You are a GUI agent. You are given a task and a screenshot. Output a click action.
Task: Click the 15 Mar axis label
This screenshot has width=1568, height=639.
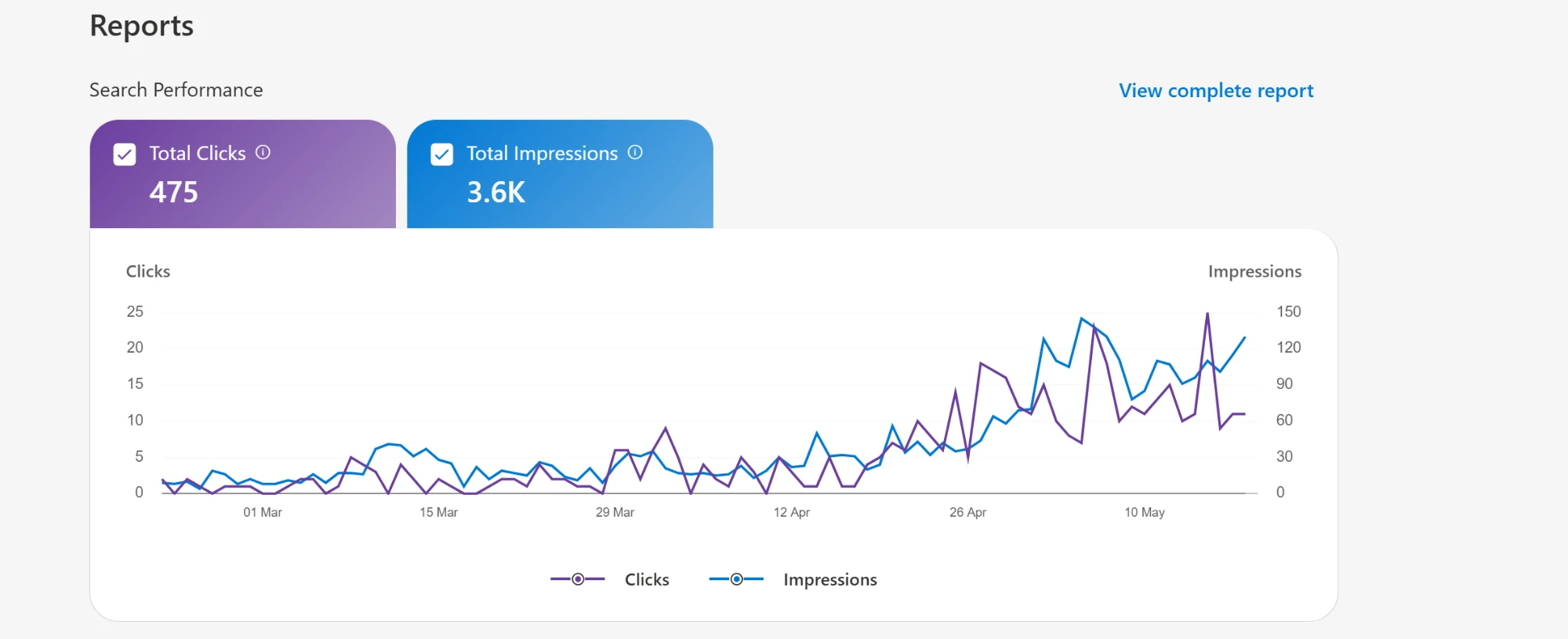click(438, 512)
